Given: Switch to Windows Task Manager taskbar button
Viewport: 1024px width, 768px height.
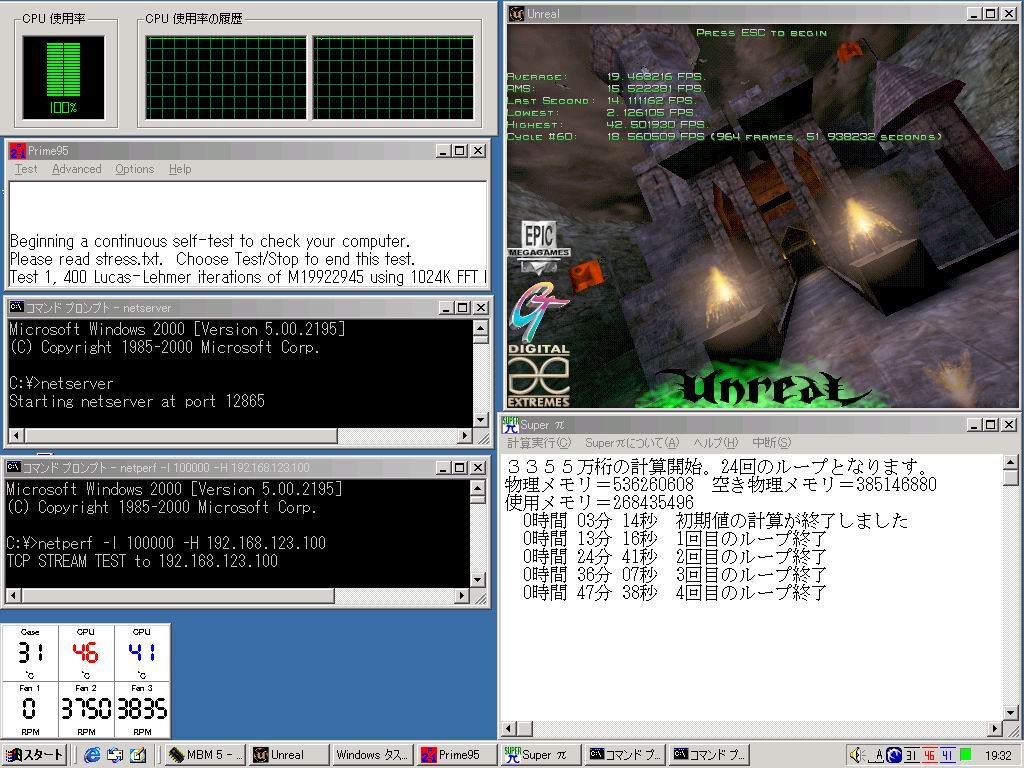Looking at the screenshot, I should click(372, 755).
